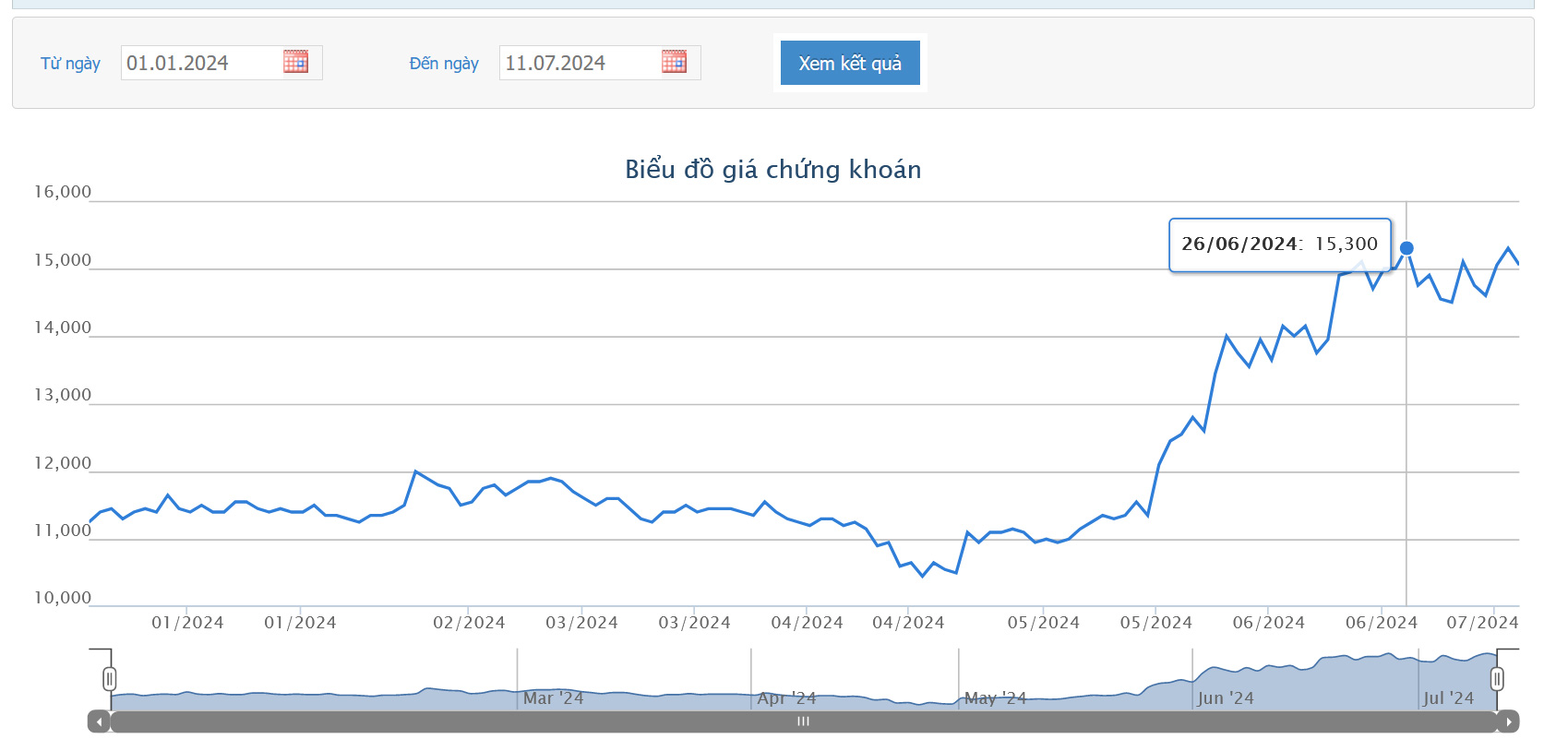
Task: Click the Jul '24 label in navigator
Action: [1448, 698]
